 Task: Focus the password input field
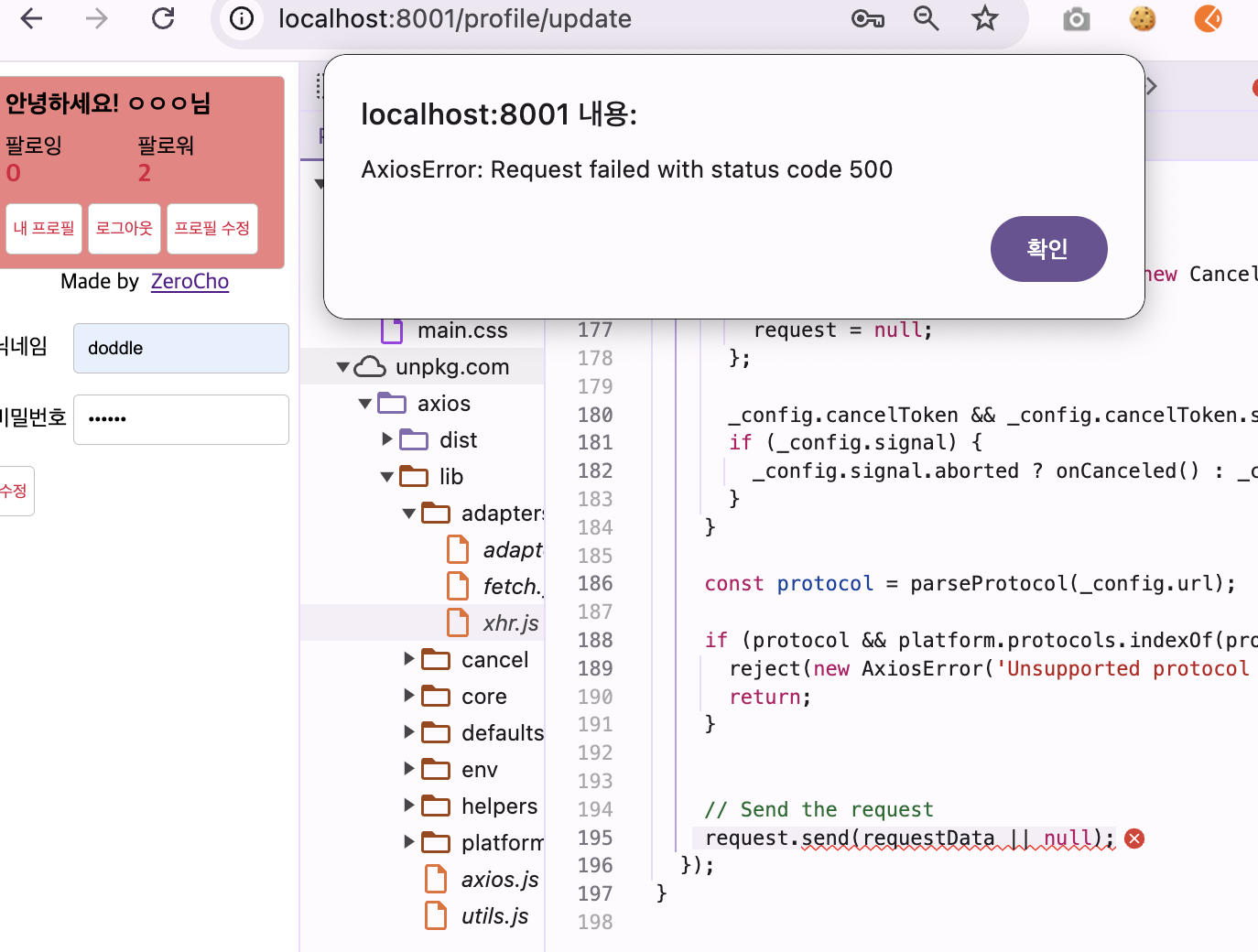(181, 419)
